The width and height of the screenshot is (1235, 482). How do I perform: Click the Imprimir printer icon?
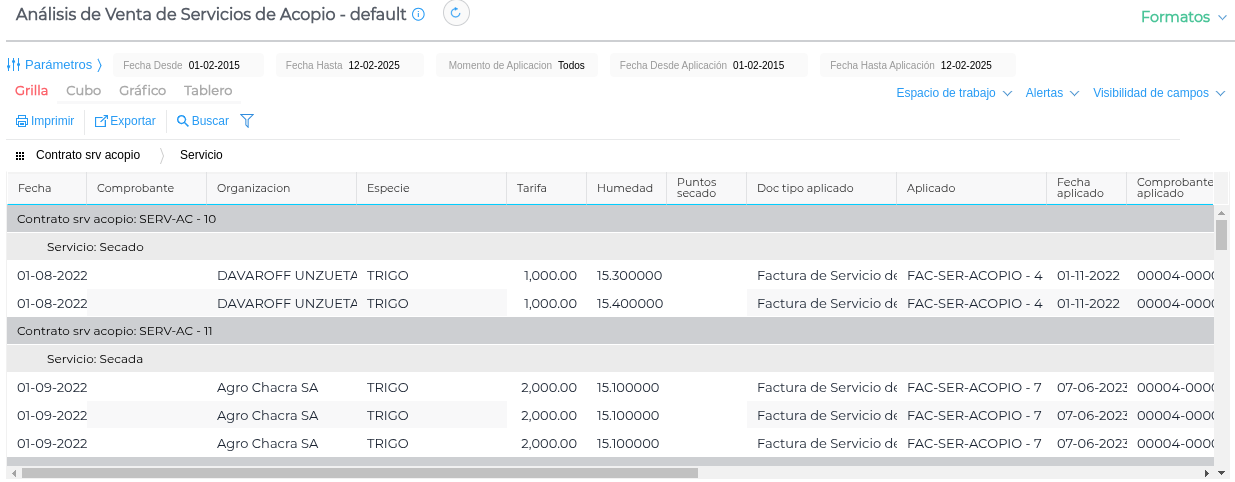[22, 121]
